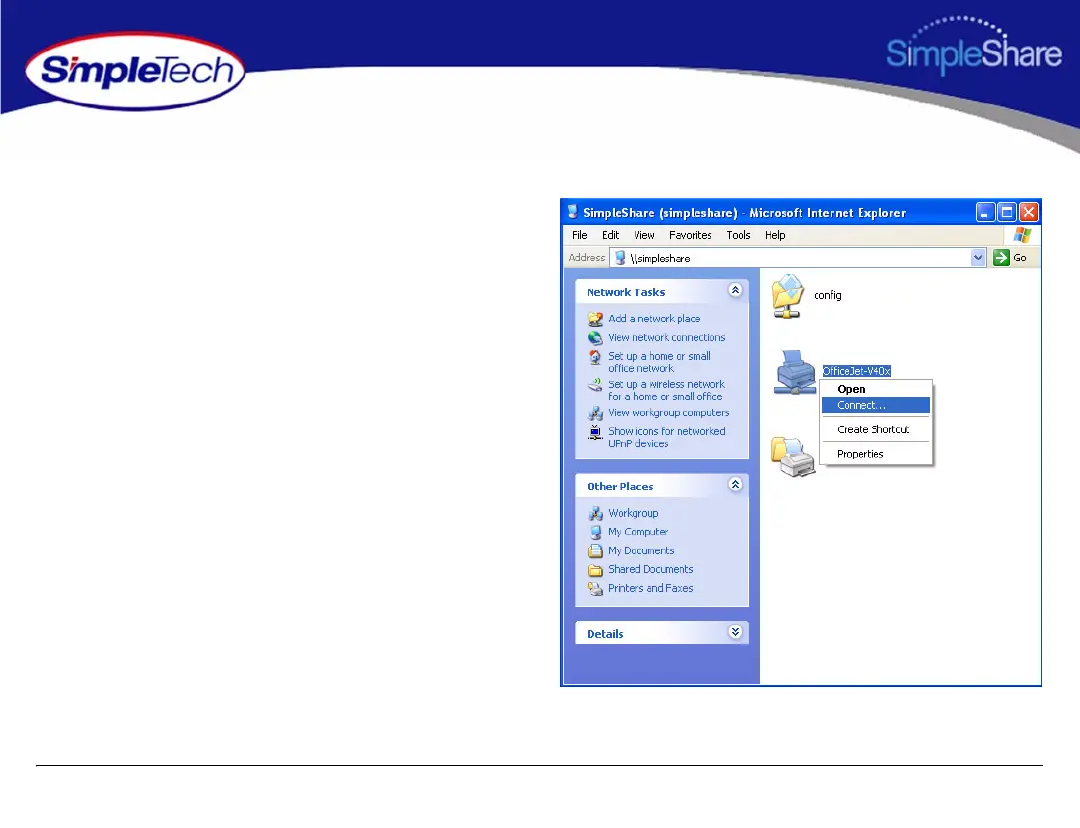This screenshot has height=828, width=1080.
Task: Open the printers and faxes folder icon
Action: (793, 457)
